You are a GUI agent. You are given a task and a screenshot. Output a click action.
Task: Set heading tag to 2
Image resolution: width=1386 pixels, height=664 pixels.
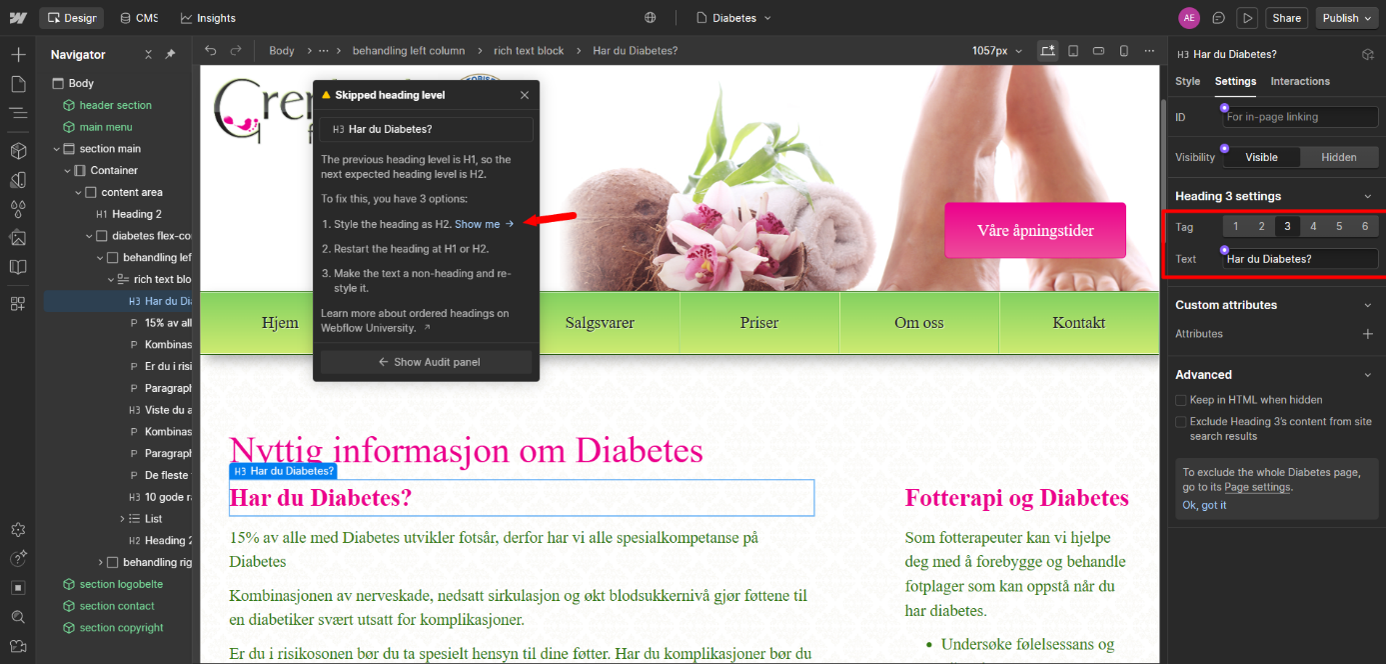1262,227
